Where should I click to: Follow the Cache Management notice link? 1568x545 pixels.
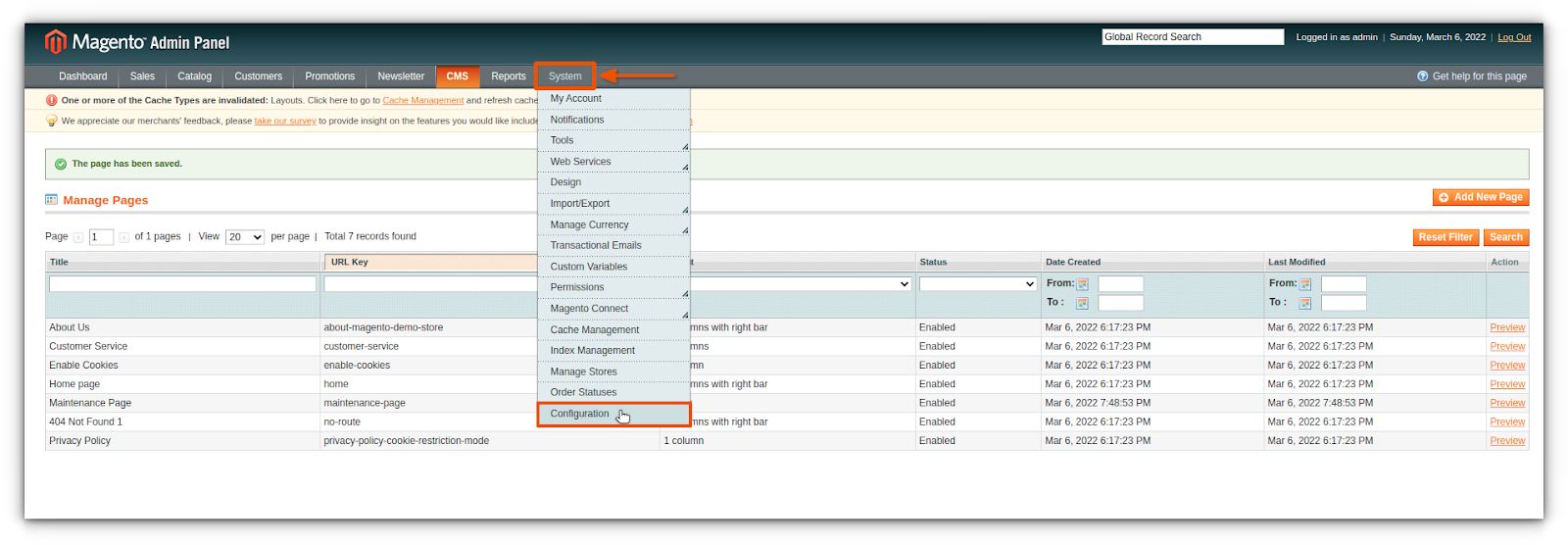422,100
